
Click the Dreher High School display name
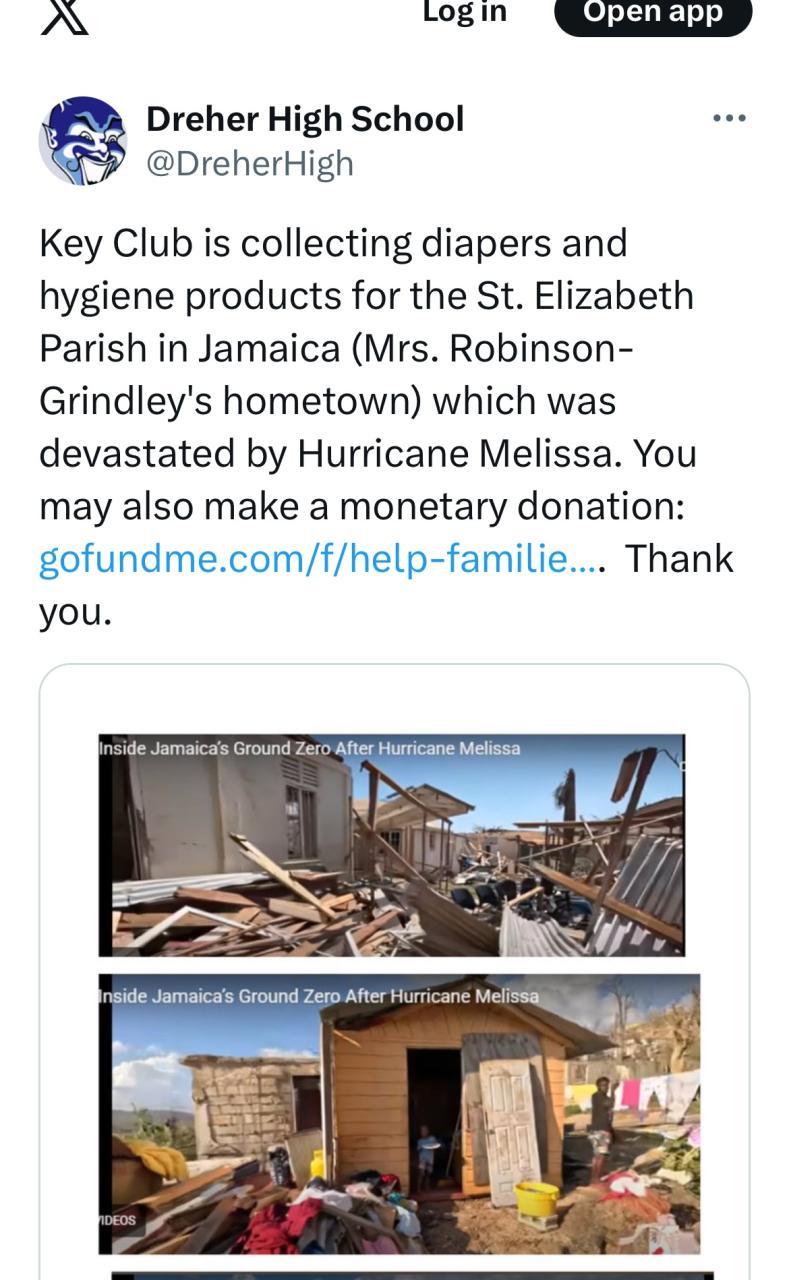(305, 119)
